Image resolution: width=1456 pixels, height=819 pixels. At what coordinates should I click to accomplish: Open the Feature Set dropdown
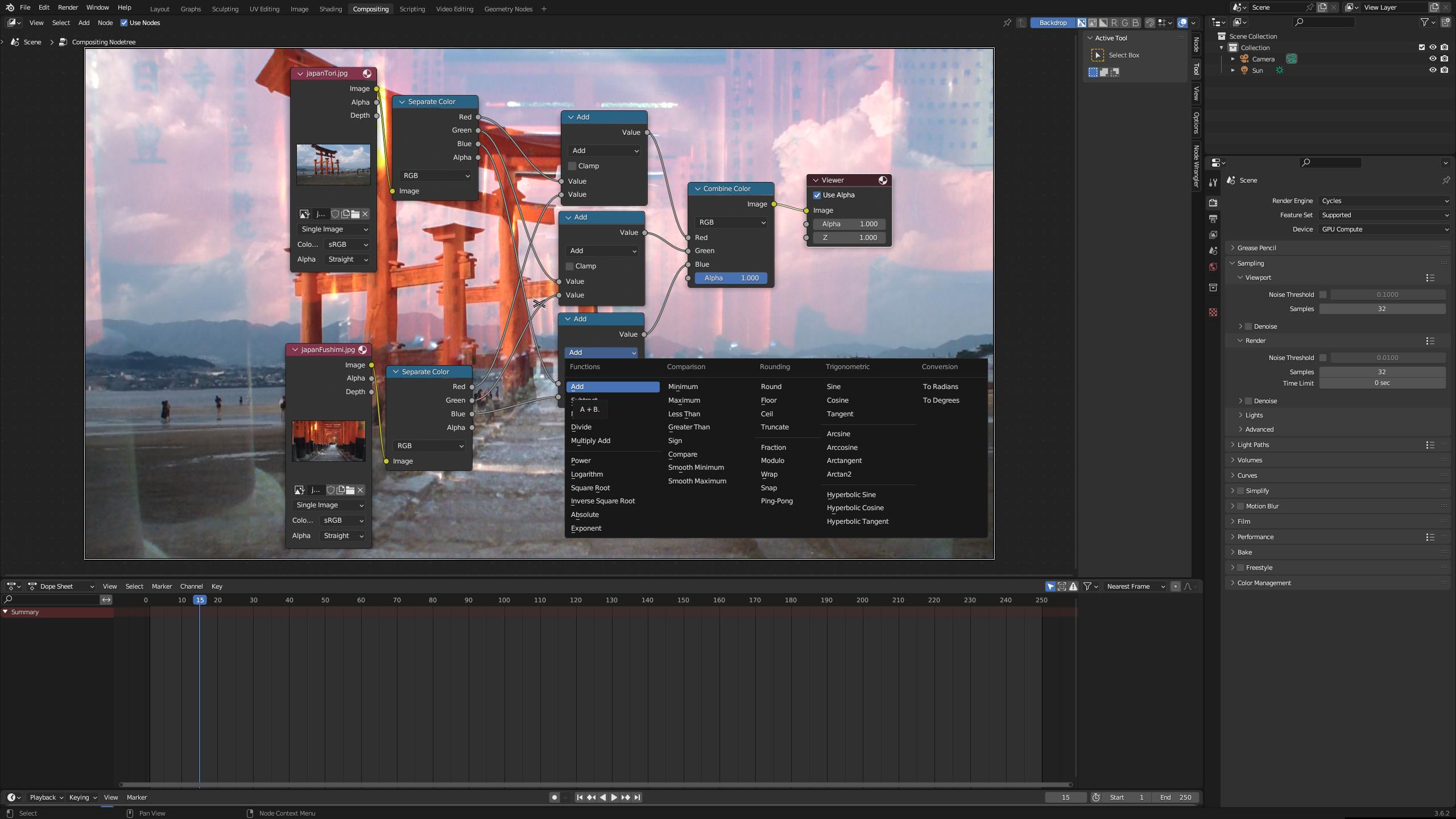pyautogui.click(x=1384, y=215)
